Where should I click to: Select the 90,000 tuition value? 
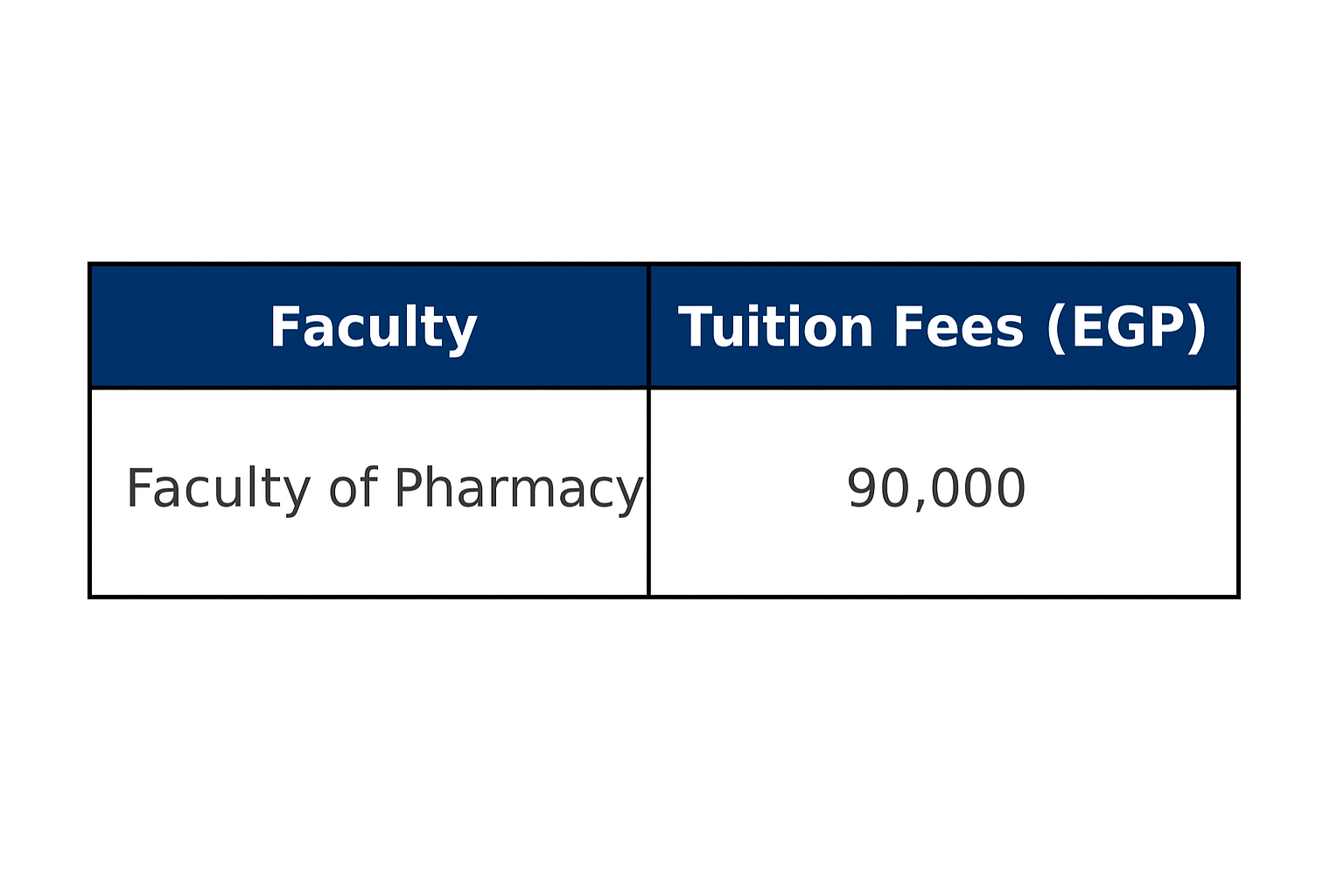936,488
